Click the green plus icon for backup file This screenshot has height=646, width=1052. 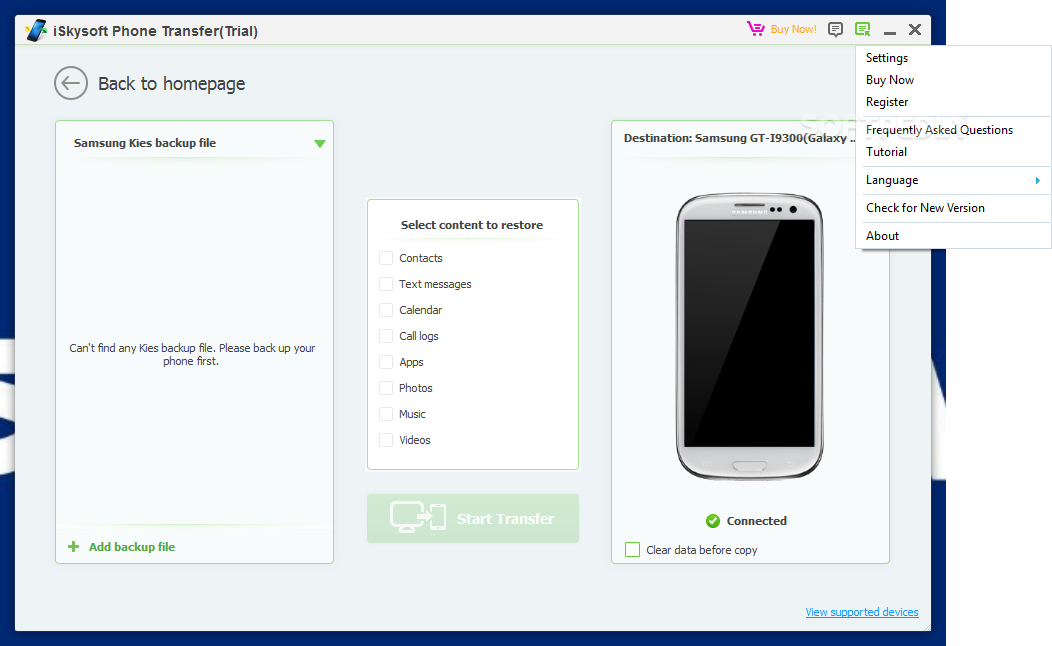point(74,547)
